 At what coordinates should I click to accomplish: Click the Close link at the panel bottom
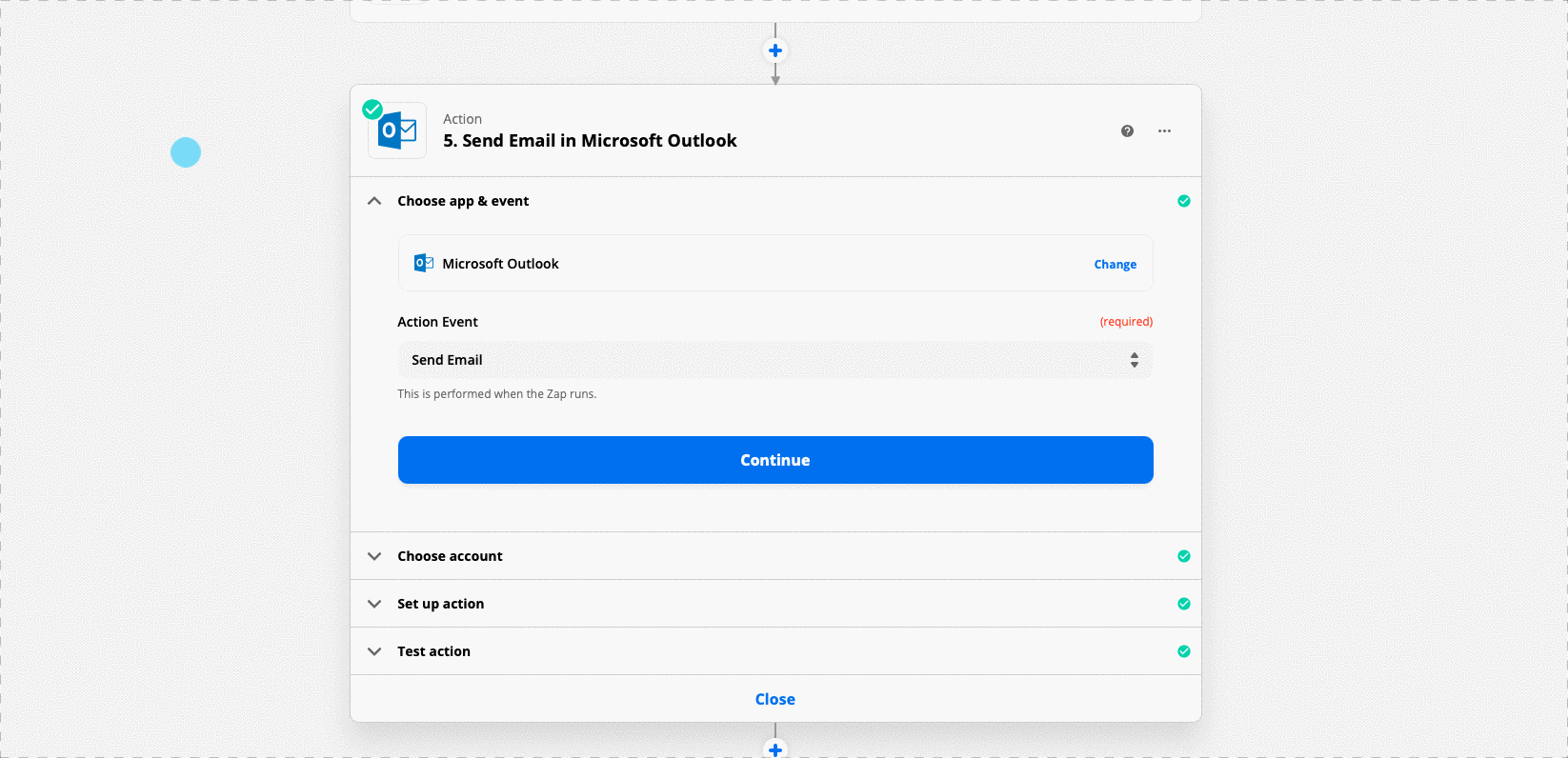coord(775,699)
